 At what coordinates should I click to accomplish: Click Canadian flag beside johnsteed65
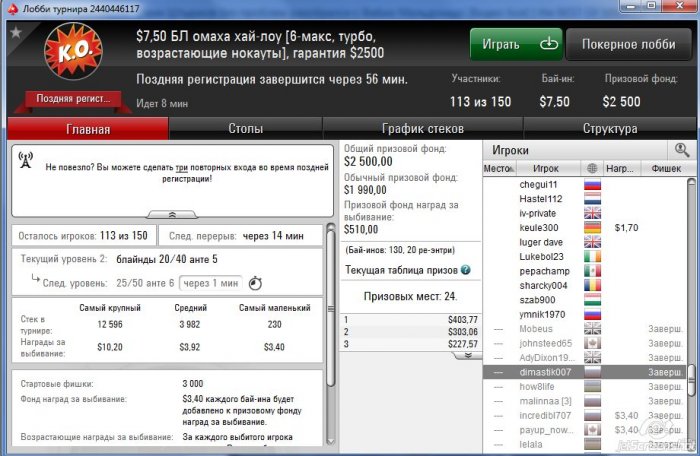point(592,343)
